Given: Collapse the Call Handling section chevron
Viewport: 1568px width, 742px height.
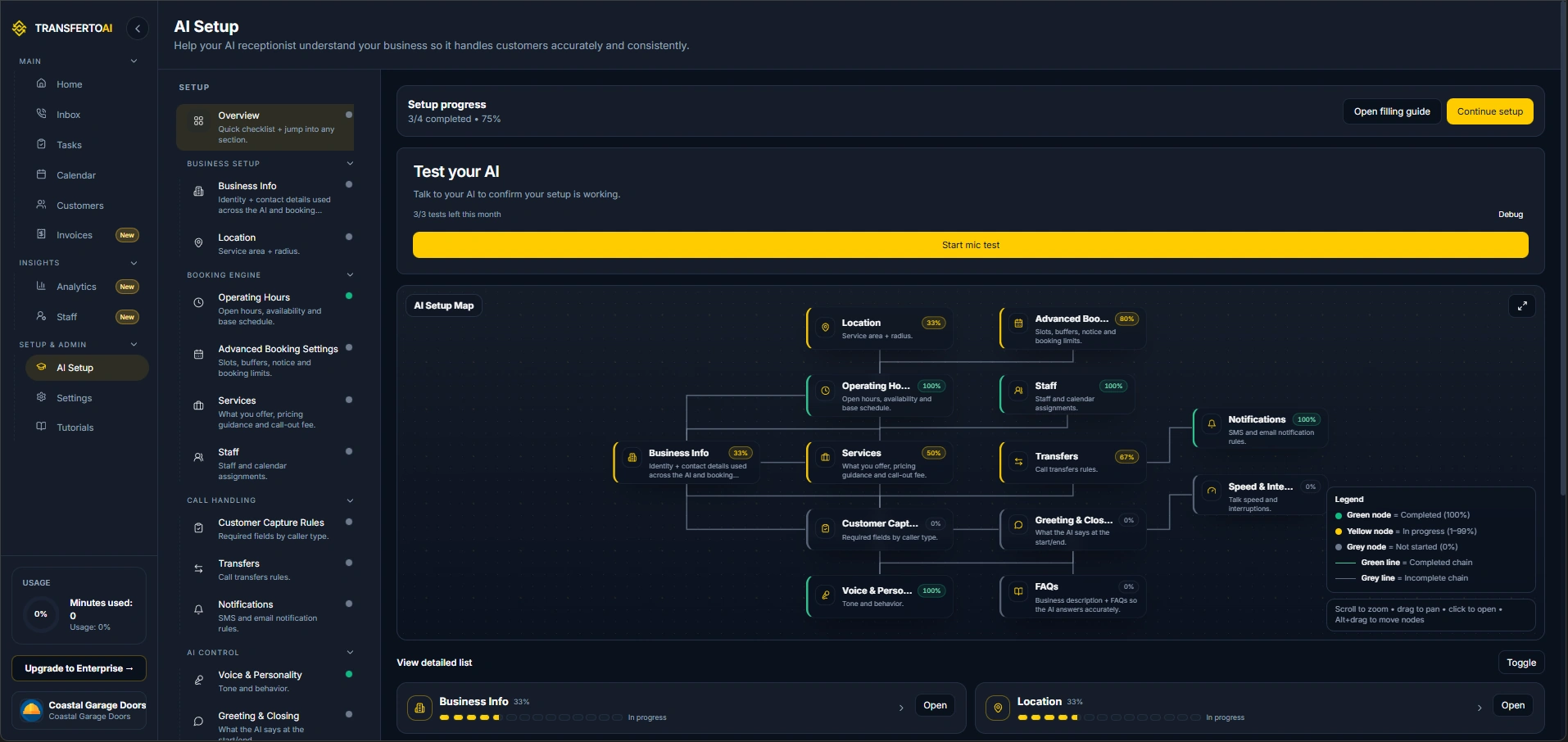Looking at the screenshot, I should tap(350, 500).
